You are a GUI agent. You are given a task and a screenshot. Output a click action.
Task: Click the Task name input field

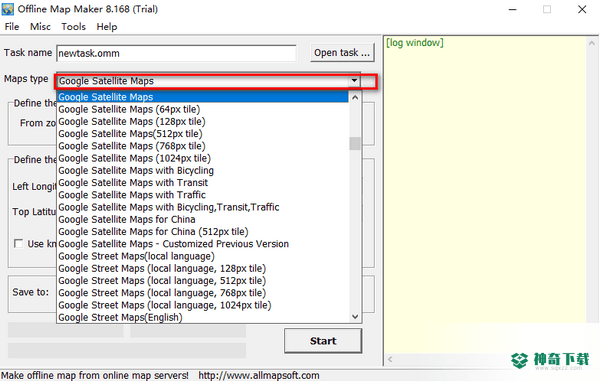[176, 53]
